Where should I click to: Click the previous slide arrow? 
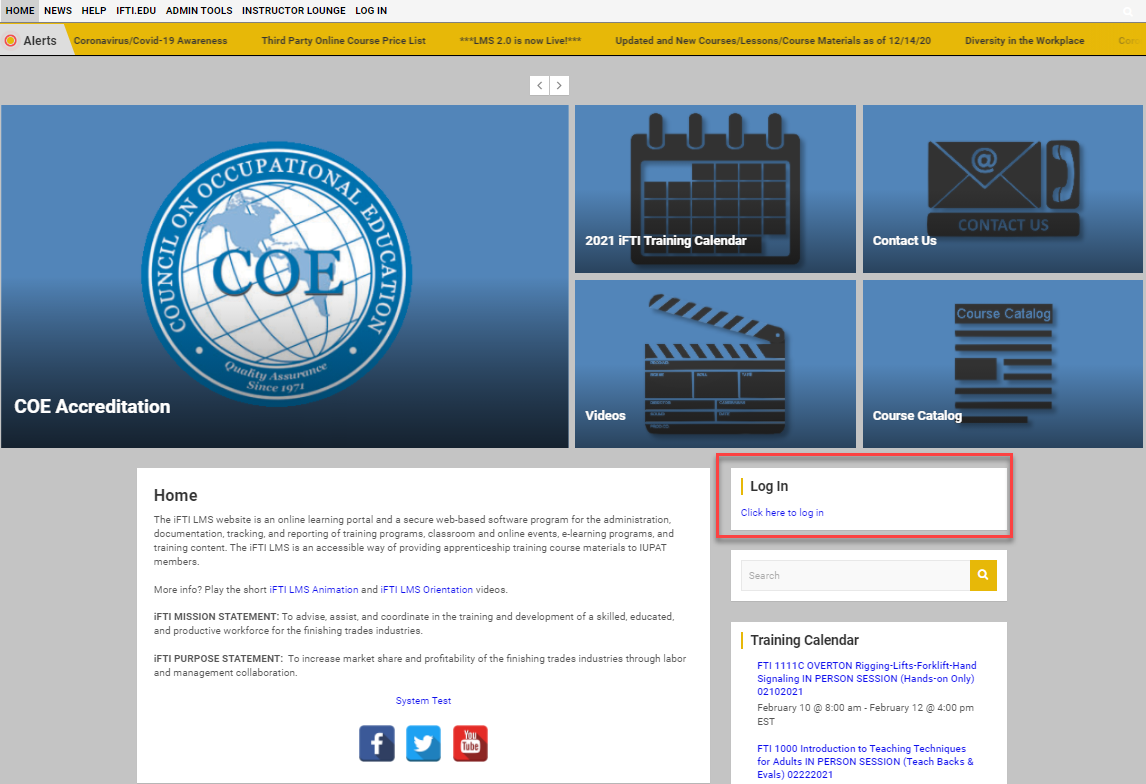(539, 85)
